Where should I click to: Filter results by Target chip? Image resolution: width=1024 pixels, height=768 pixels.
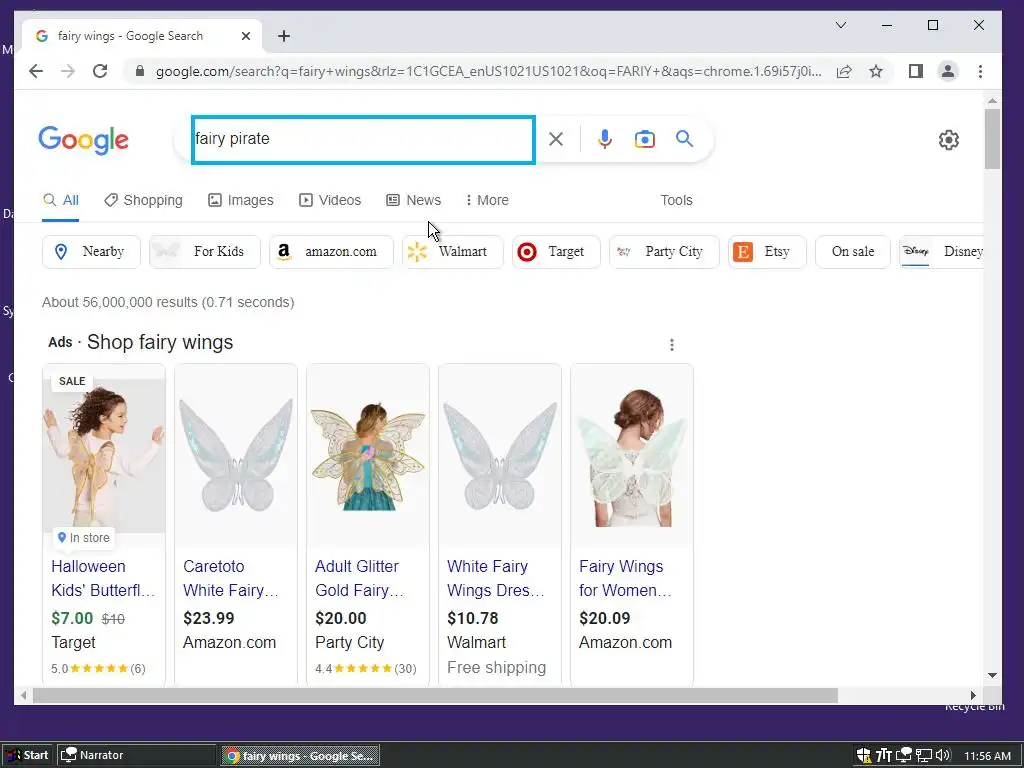(x=556, y=252)
